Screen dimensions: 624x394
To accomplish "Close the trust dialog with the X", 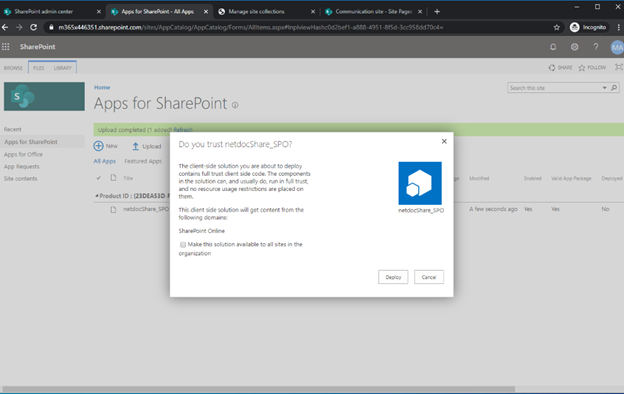I will coord(444,141).
